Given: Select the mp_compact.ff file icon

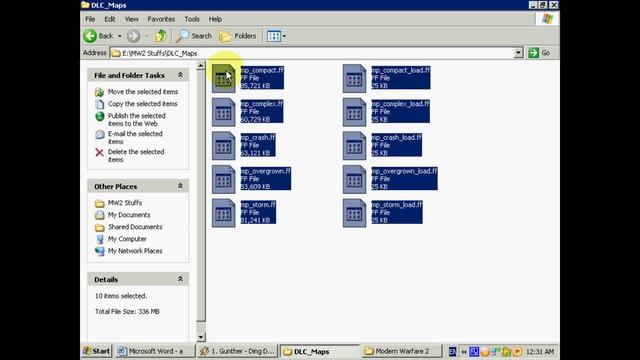Looking at the screenshot, I should pos(223,78).
